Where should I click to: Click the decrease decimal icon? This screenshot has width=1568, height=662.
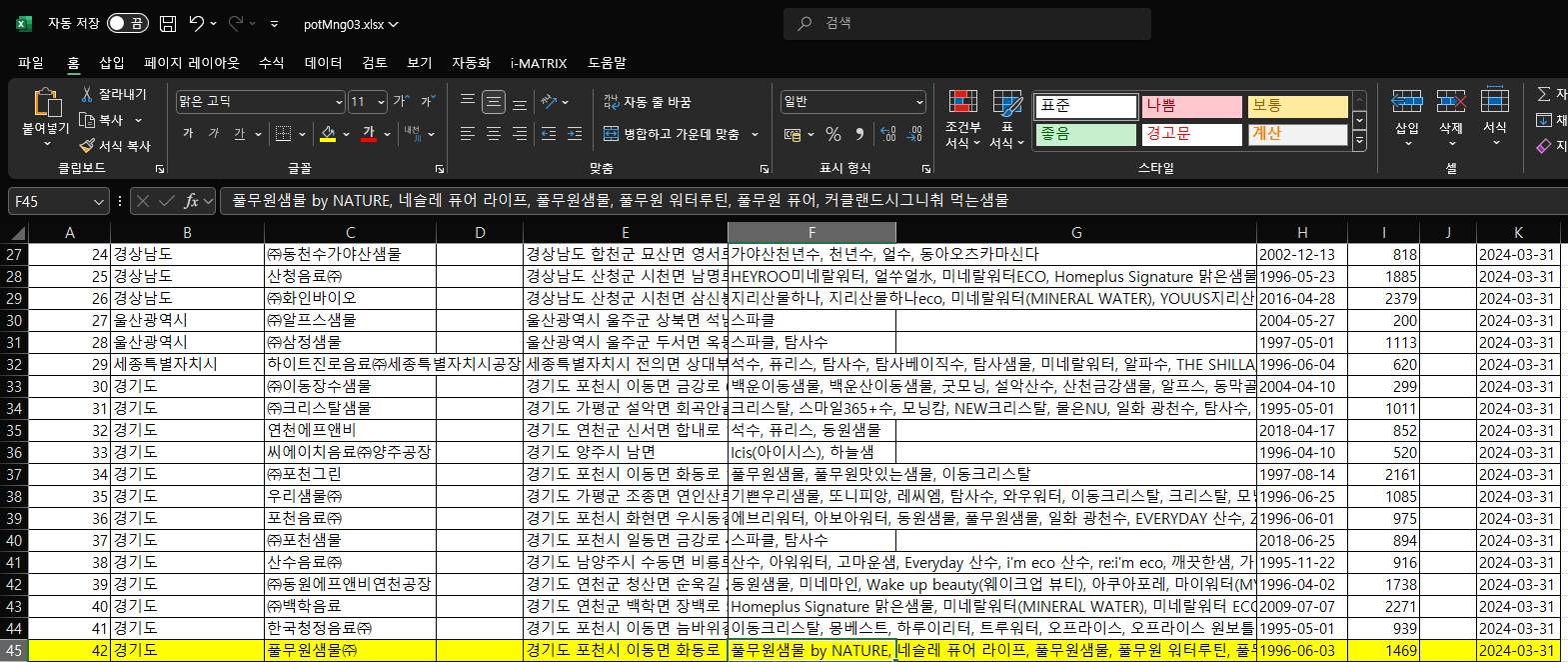point(914,134)
